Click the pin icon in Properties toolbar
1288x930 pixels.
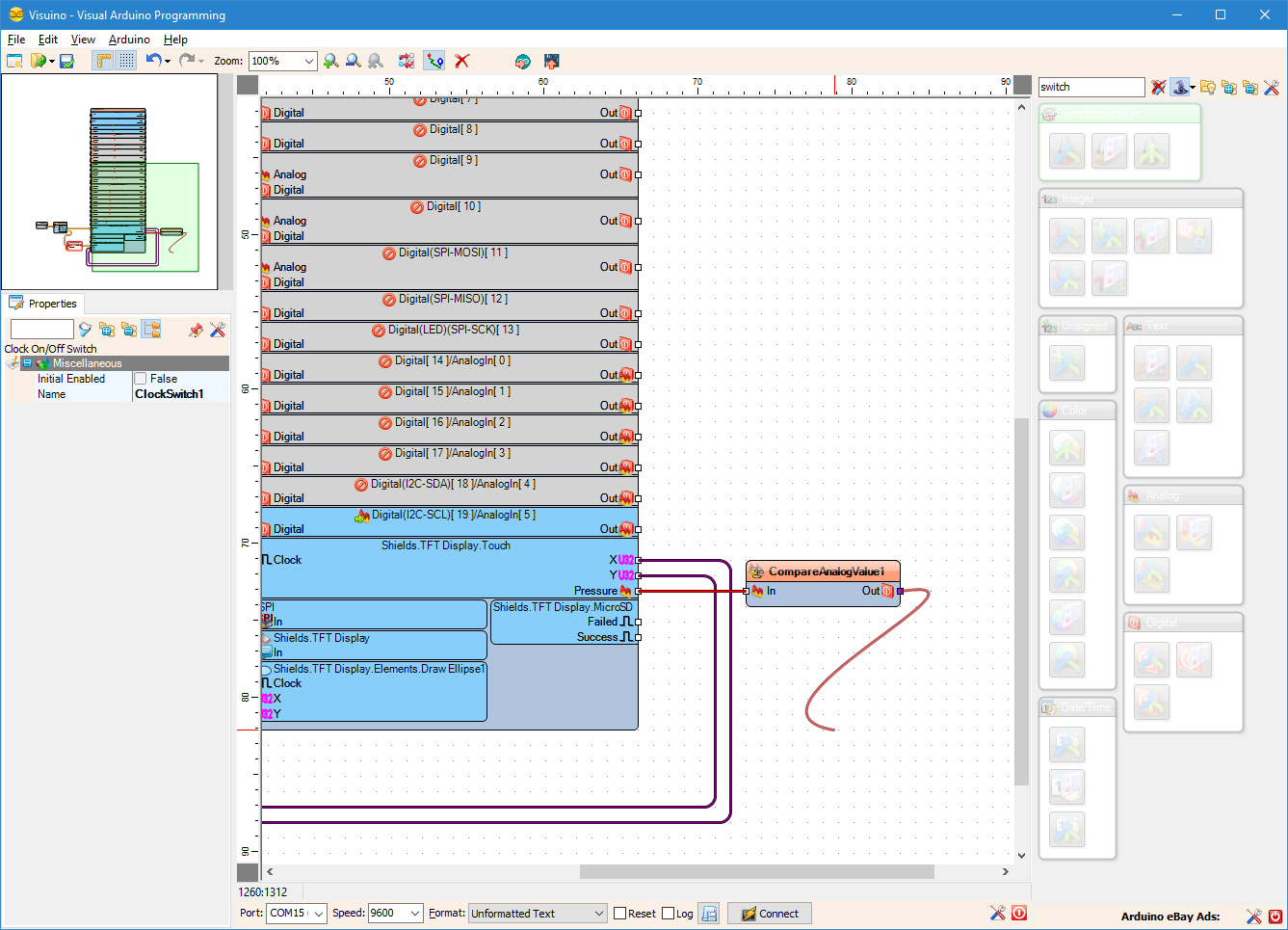click(196, 330)
